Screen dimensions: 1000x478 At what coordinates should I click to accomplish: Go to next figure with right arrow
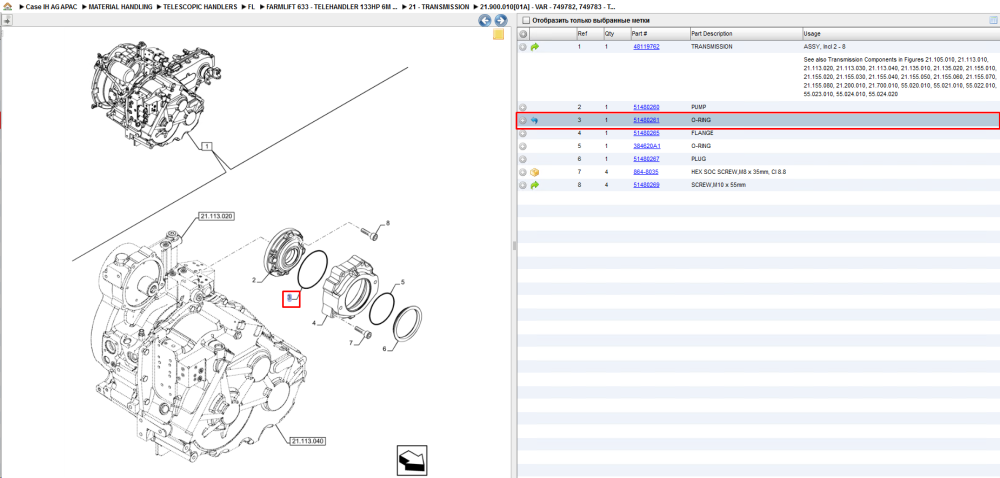tap(501, 20)
